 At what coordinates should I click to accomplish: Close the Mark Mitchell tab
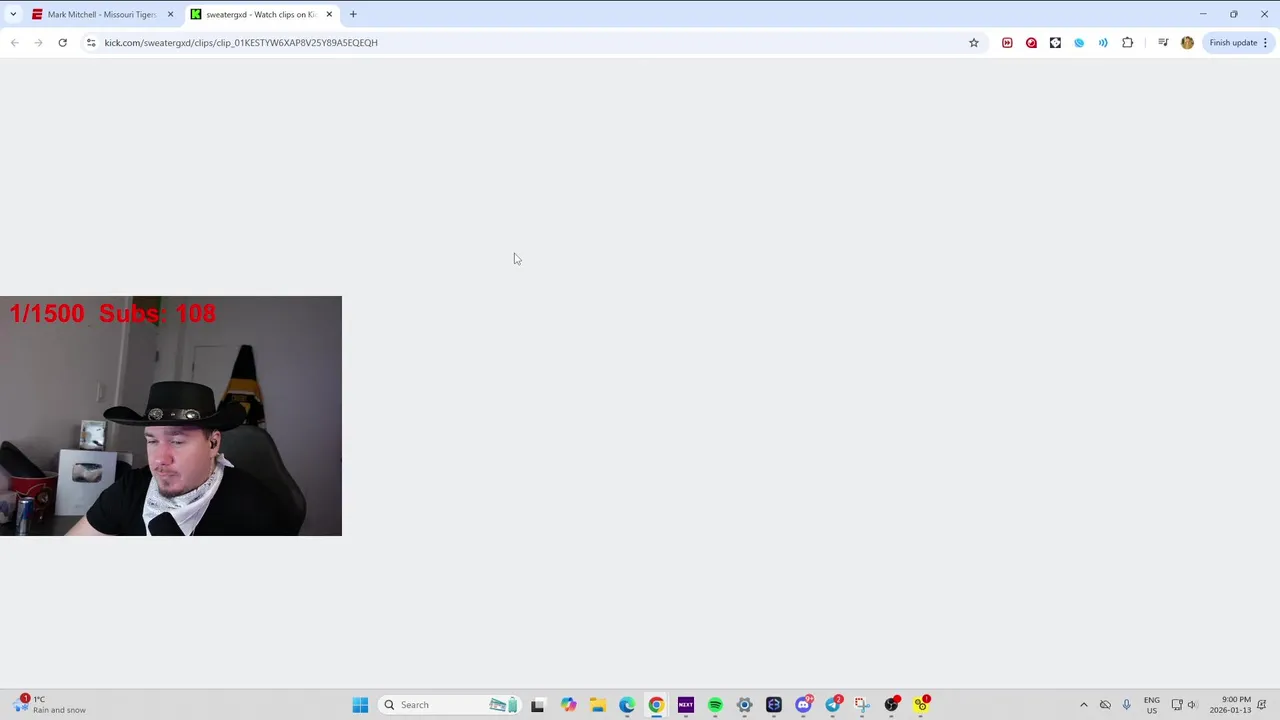(170, 15)
